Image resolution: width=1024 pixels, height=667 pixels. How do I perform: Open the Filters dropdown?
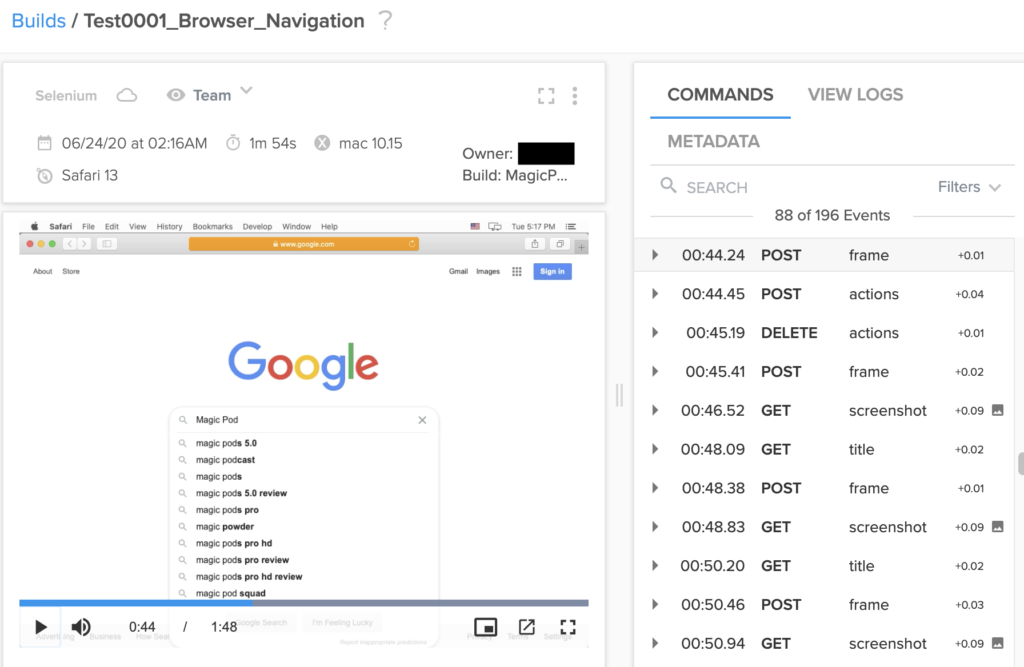pyautogui.click(x=969, y=187)
